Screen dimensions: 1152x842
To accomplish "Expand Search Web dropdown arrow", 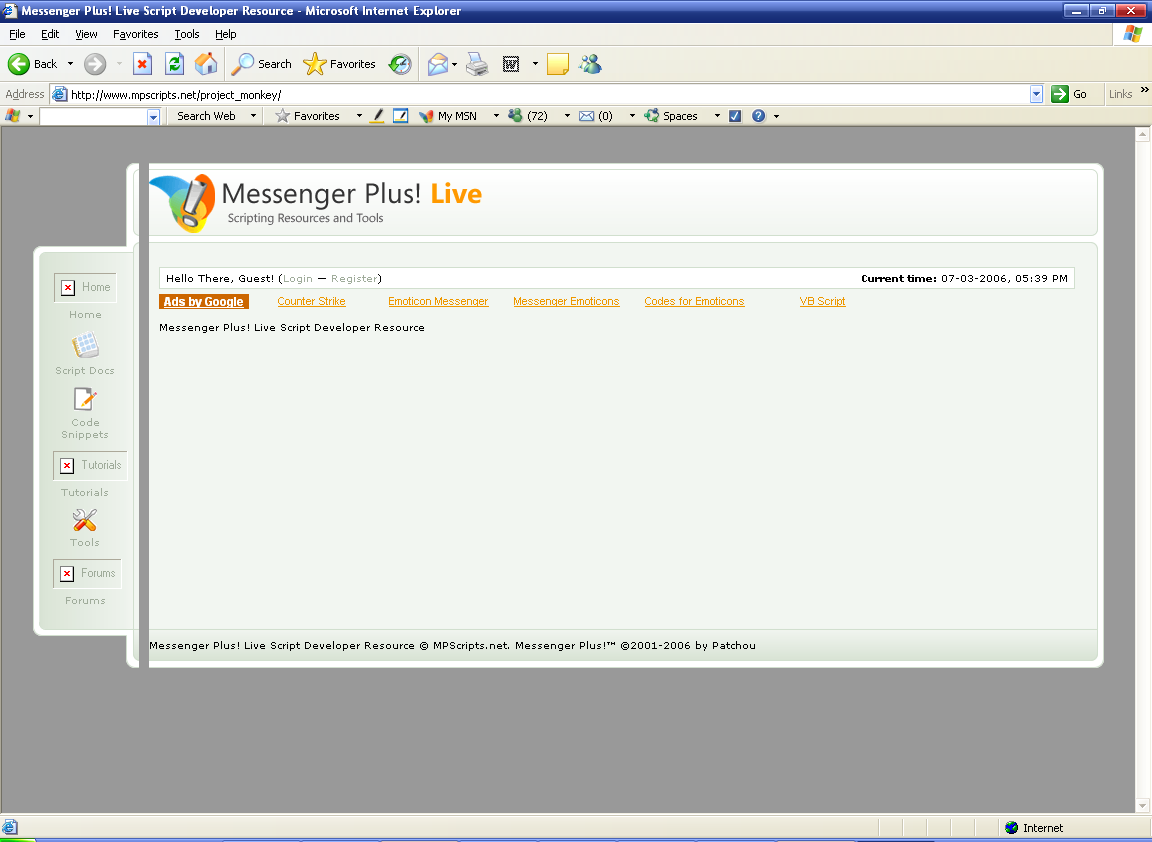I will tap(253, 116).
